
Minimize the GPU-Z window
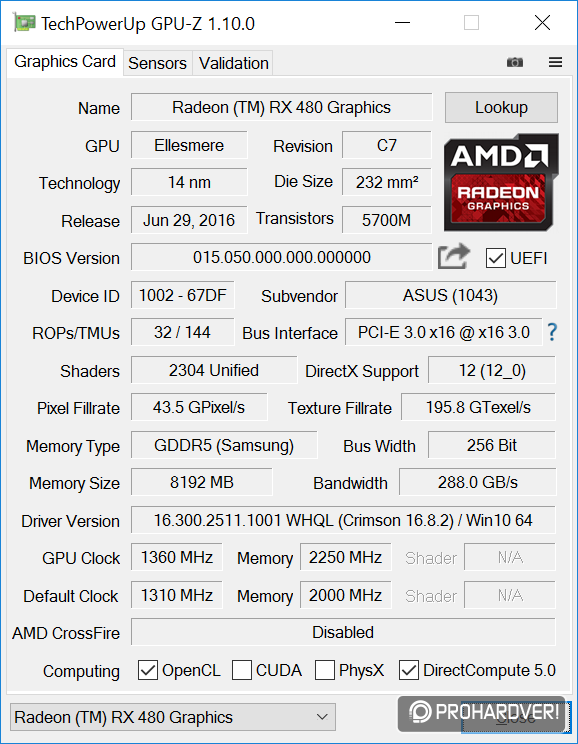(x=402, y=23)
